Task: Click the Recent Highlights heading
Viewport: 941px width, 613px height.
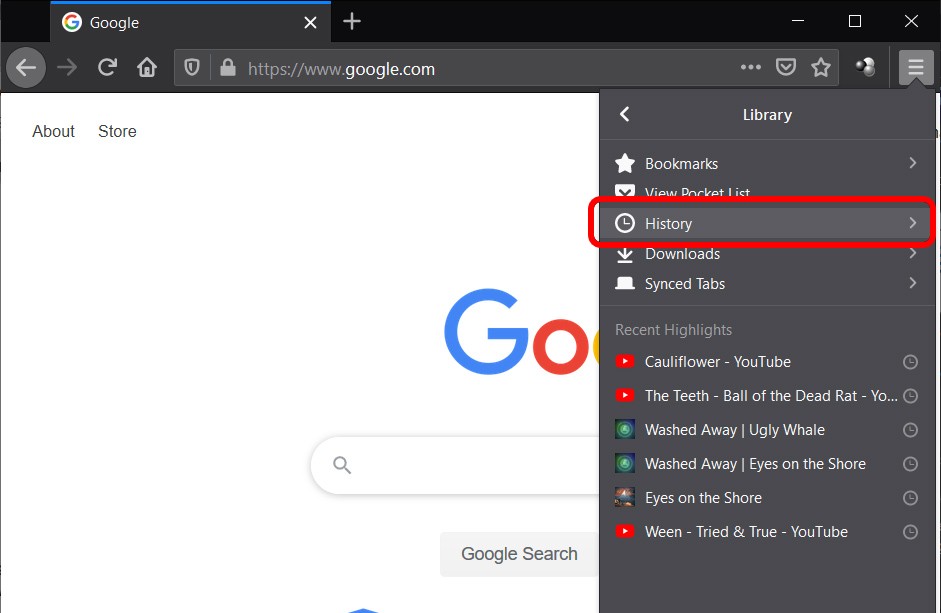Action: 673,330
